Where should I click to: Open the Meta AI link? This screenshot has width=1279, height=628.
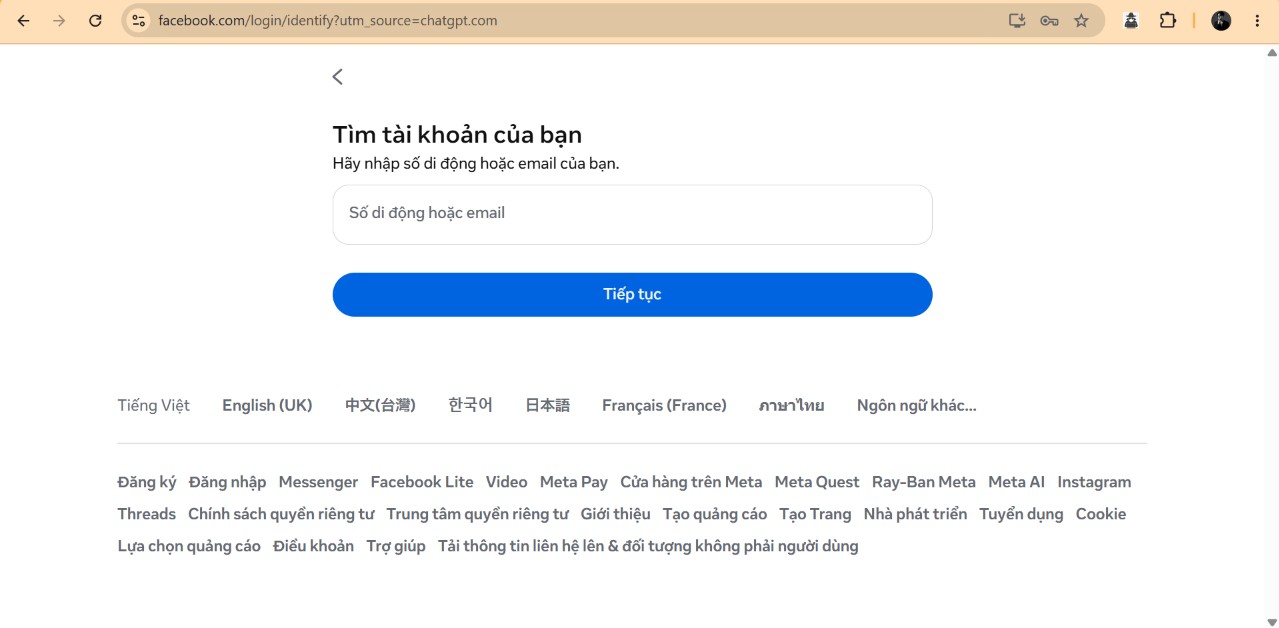(x=1016, y=482)
